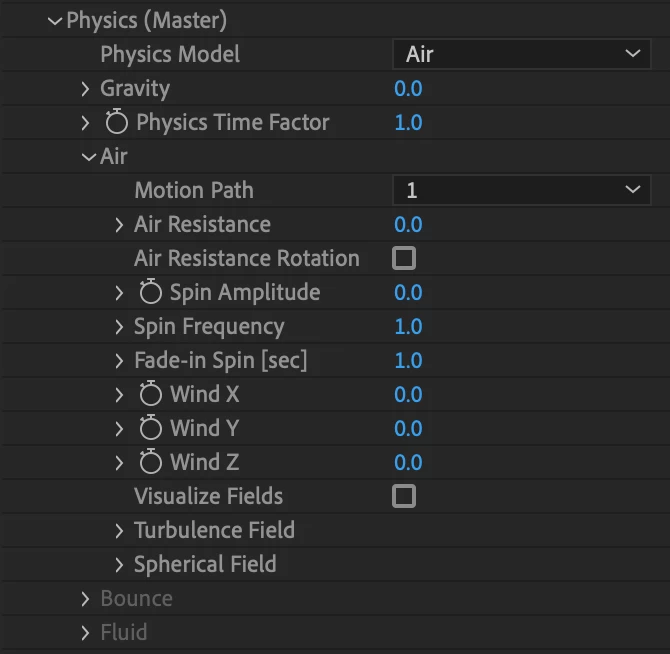Expand the Bounce section
Image resolution: width=670 pixels, height=654 pixels.
coord(85,599)
